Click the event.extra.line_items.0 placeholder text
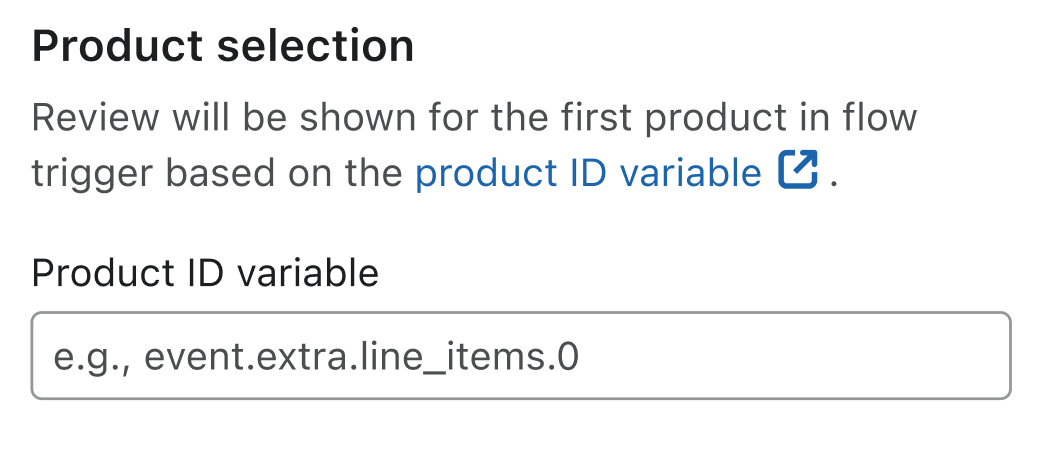Viewport: 1046px width, 454px height. [x=316, y=357]
